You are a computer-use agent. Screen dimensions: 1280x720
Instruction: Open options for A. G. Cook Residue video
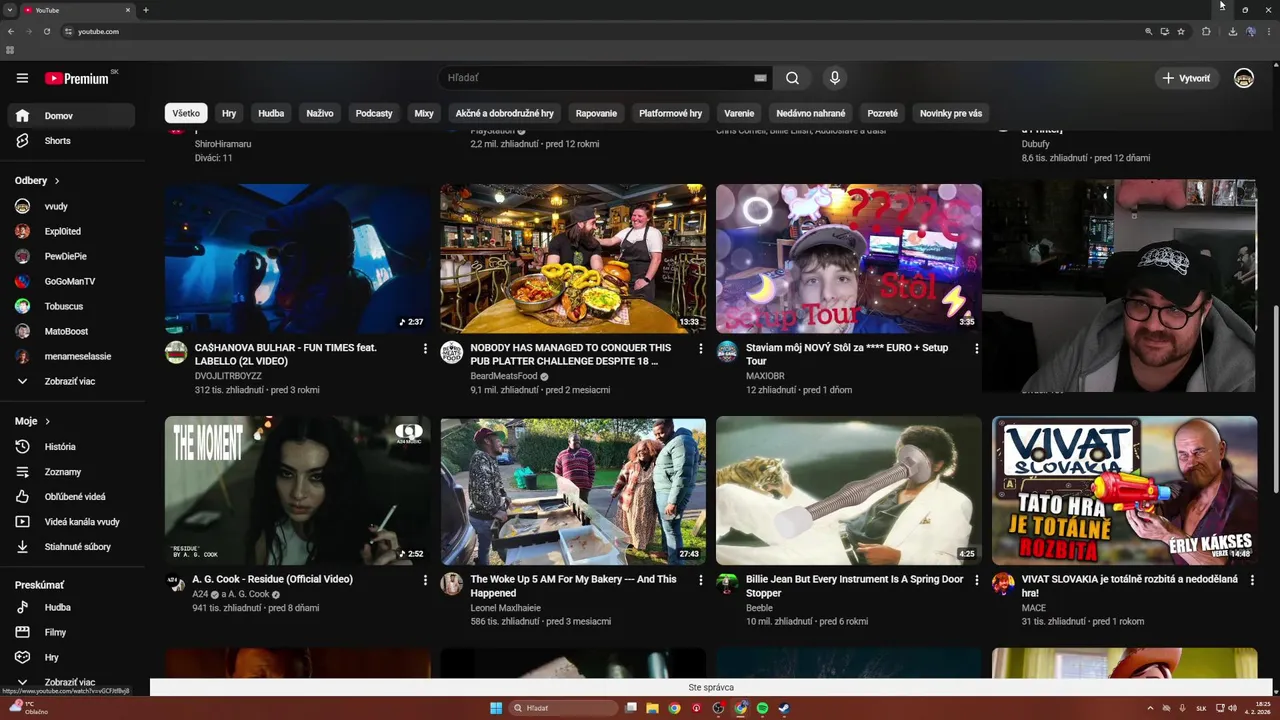coord(425,580)
